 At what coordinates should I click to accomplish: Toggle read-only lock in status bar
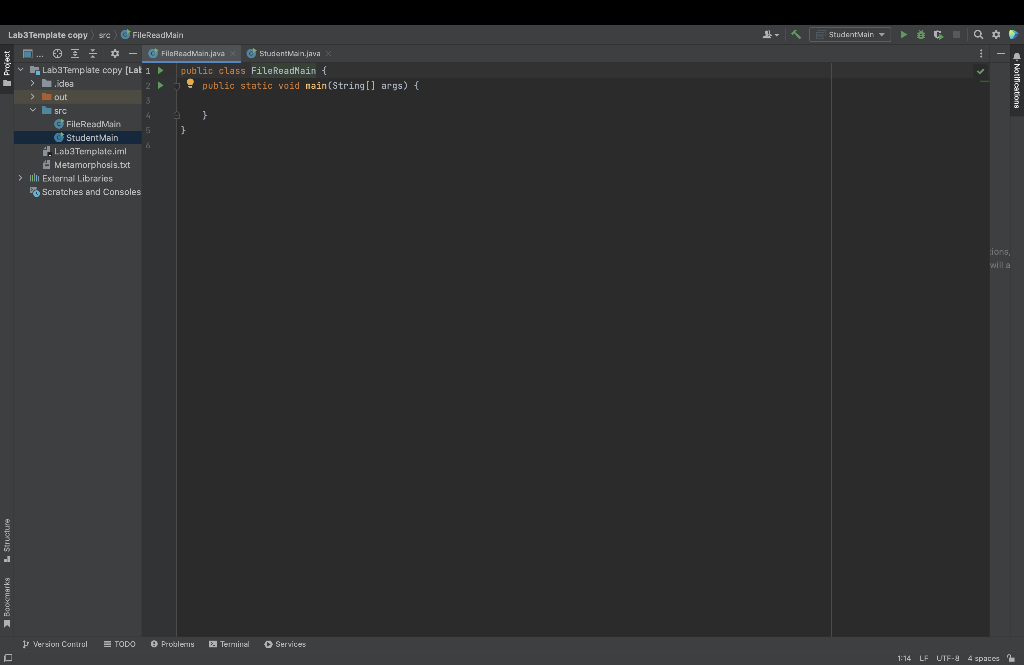coord(1011,658)
